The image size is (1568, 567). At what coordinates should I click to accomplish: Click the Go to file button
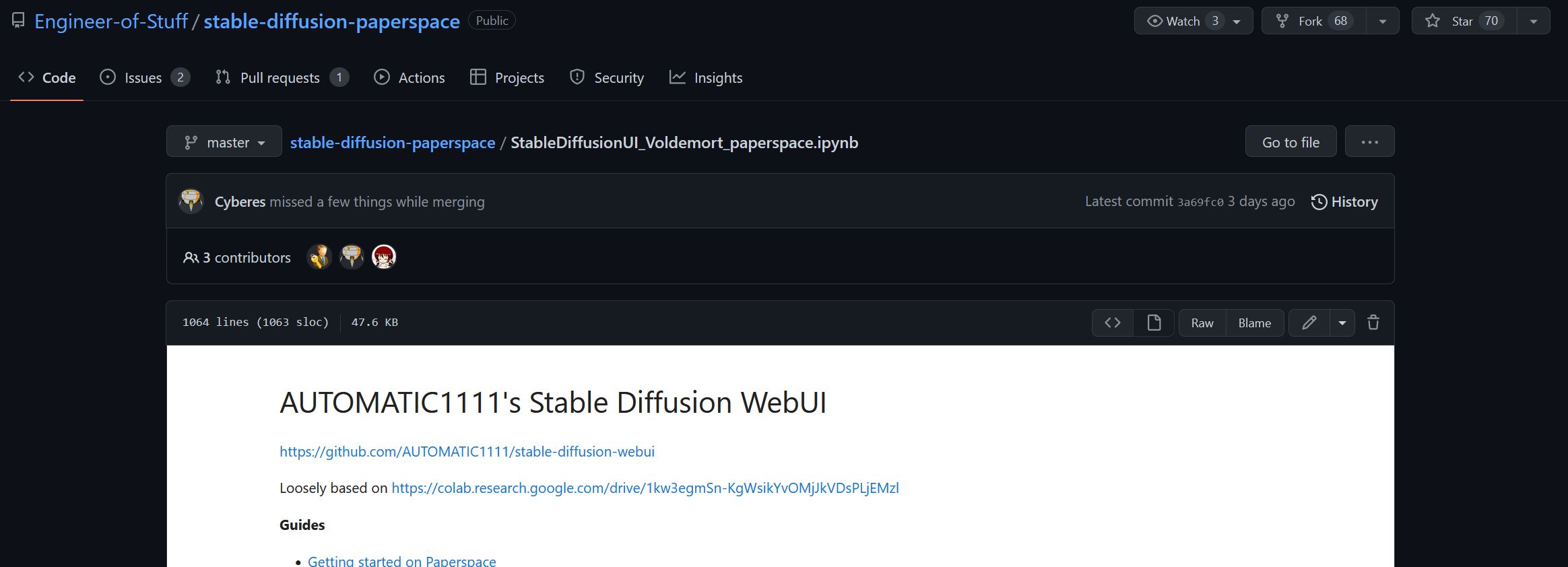click(1291, 141)
